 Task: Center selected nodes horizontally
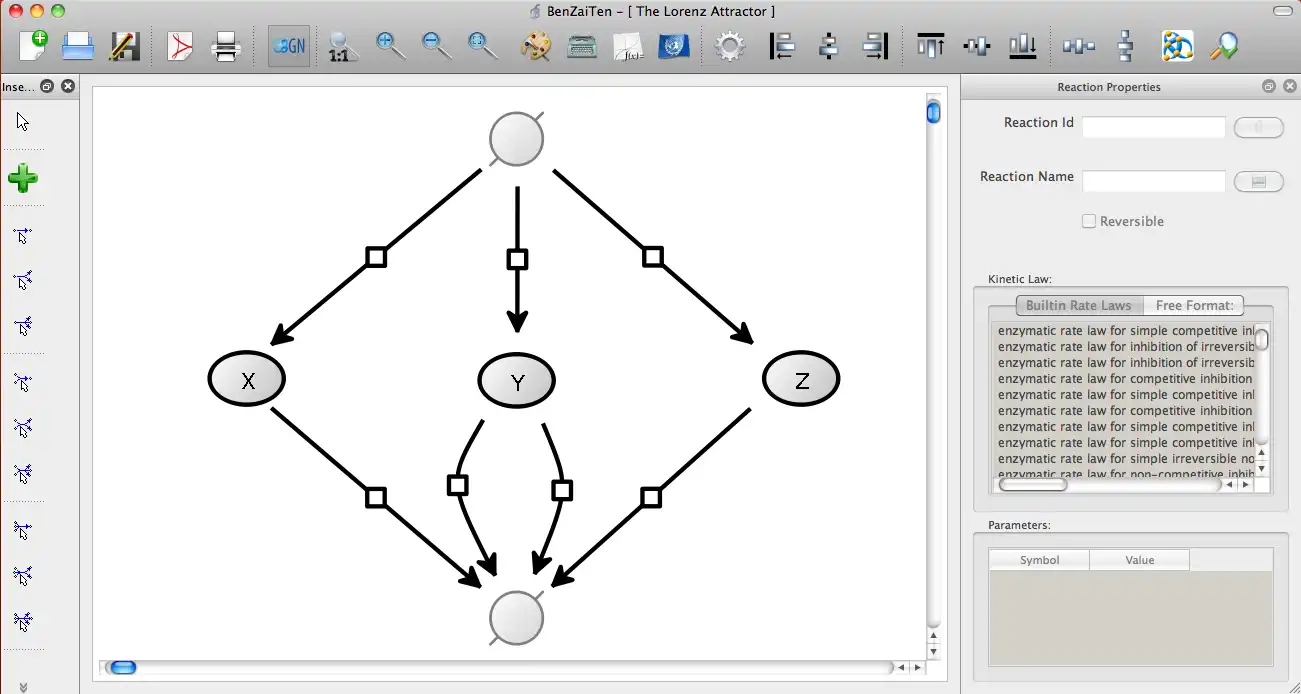(828, 46)
